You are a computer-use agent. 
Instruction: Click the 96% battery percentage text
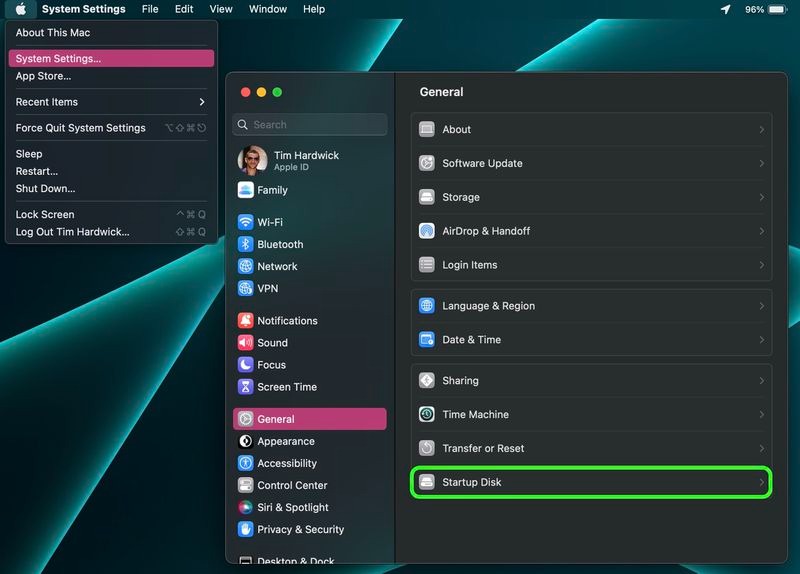754,9
